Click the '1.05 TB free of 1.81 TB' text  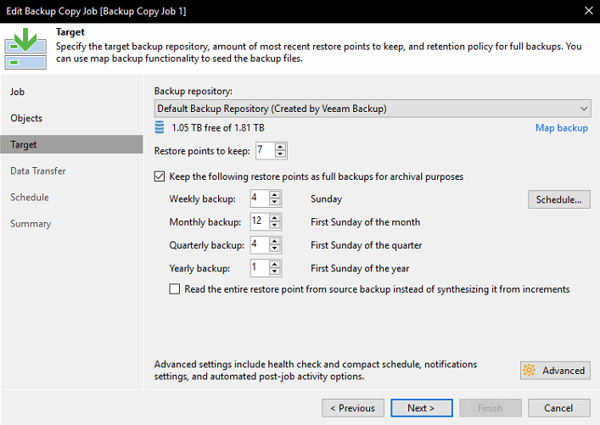click(x=218, y=128)
